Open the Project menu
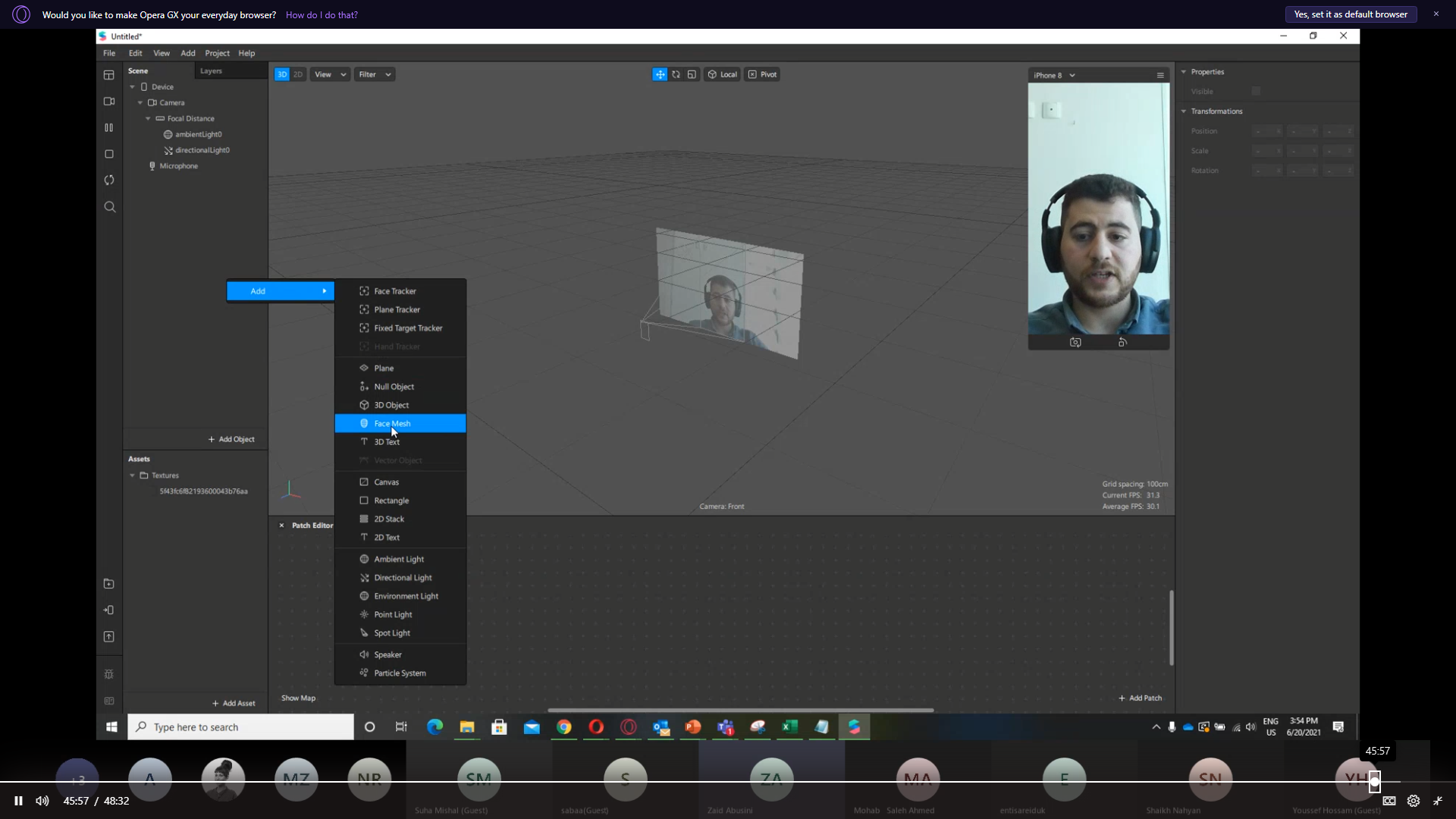The height and width of the screenshot is (819, 1456). [217, 53]
